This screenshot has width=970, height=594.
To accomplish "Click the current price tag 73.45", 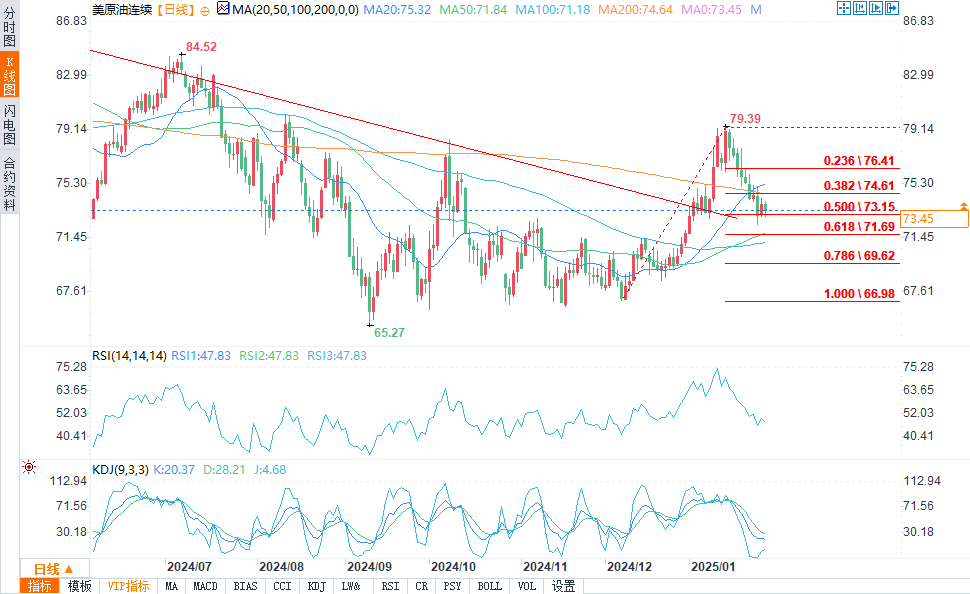I will point(935,218).
